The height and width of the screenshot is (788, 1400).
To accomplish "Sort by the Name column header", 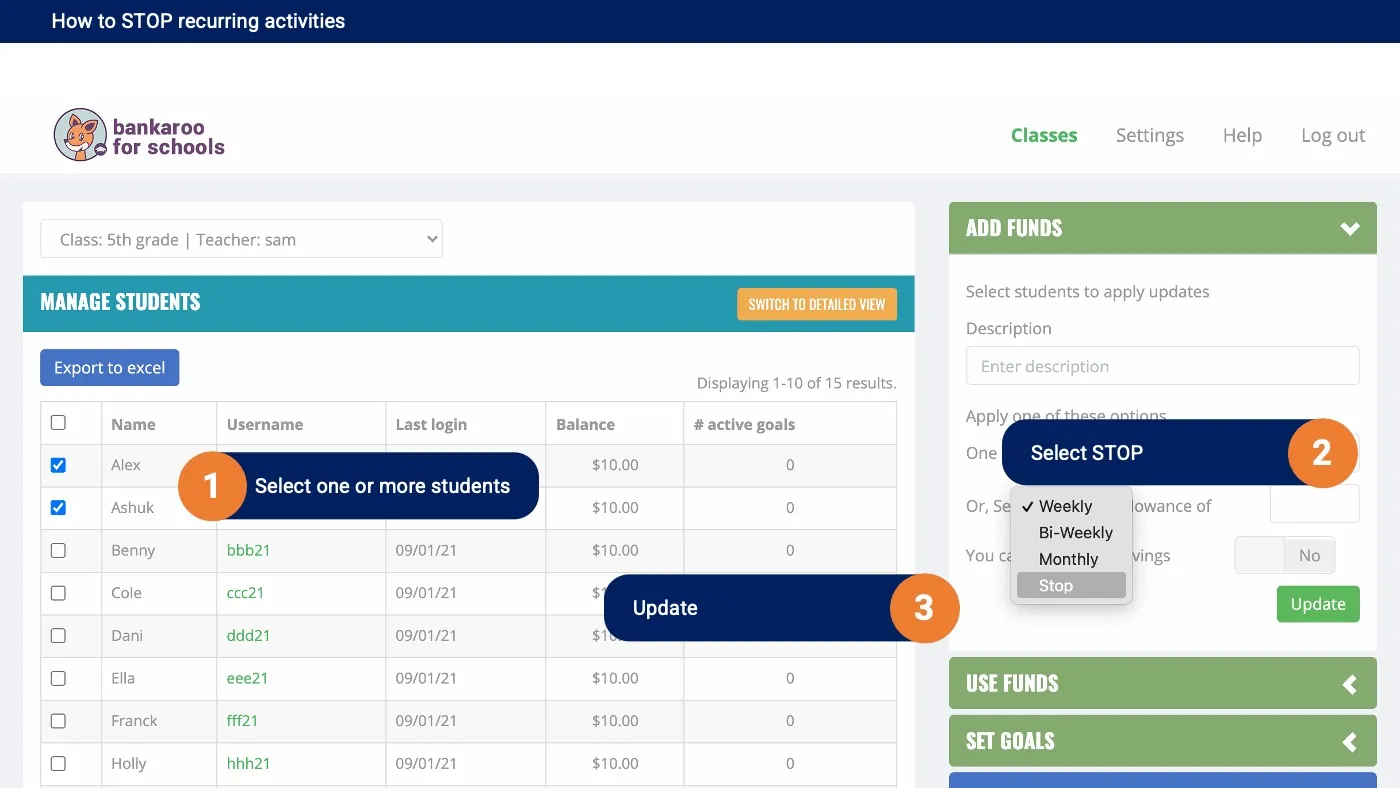I will pos(133,424).
